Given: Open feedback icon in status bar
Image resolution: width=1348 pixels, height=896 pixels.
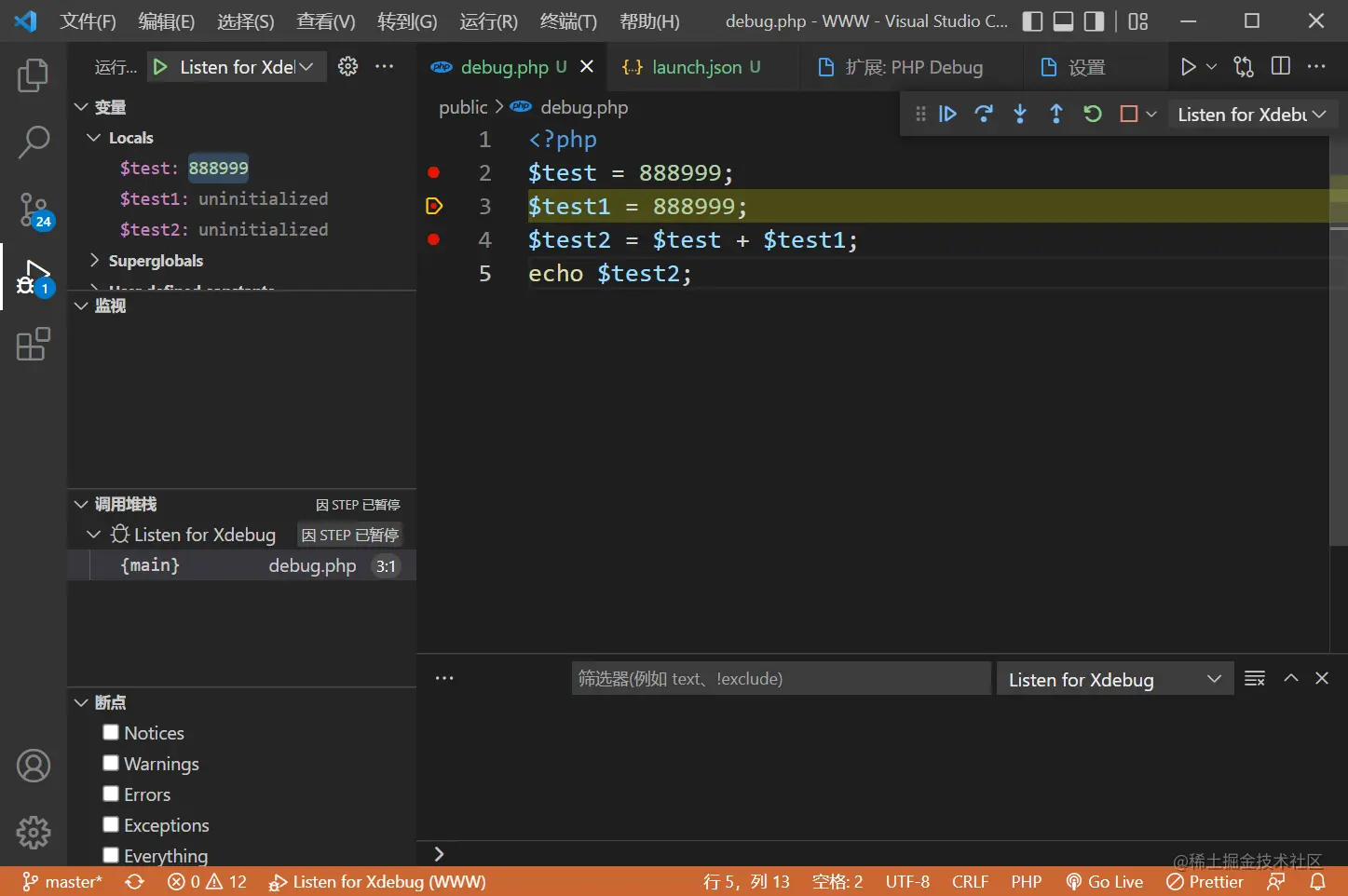Looking at the screenshot, I should tap(1276, 882).
